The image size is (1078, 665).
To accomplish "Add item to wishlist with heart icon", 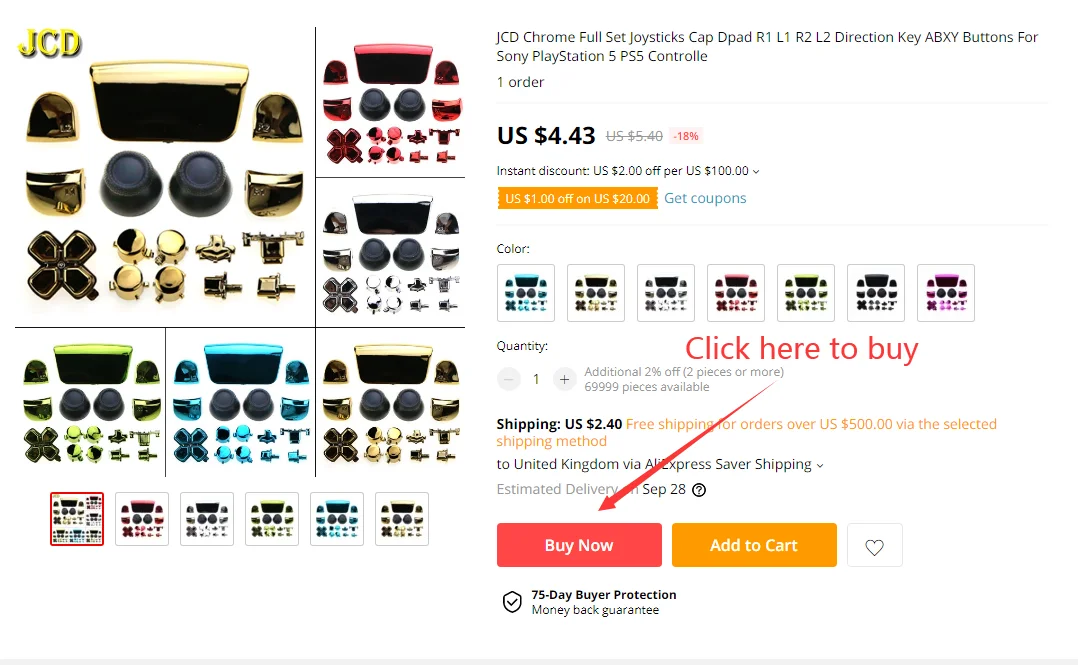I will tap(874, 545).
